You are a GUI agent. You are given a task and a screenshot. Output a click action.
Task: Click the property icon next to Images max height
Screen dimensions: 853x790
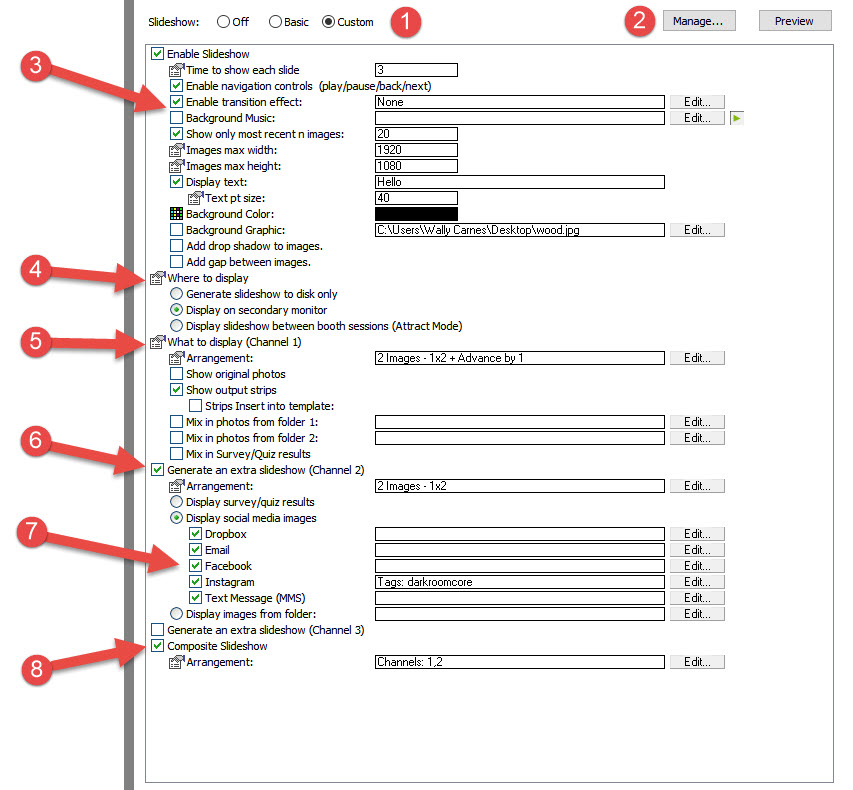point(176,166)
